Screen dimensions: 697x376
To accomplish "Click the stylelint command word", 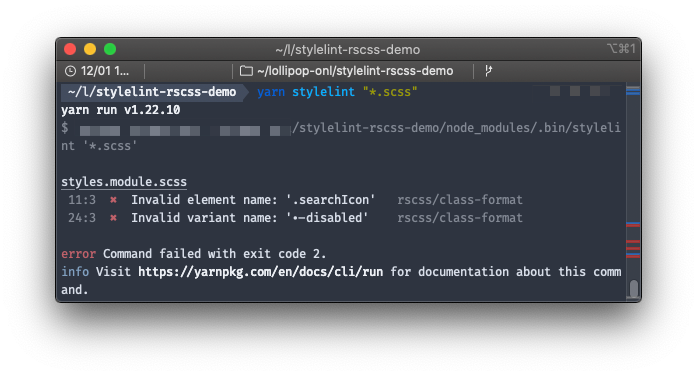I will point(323,92).
